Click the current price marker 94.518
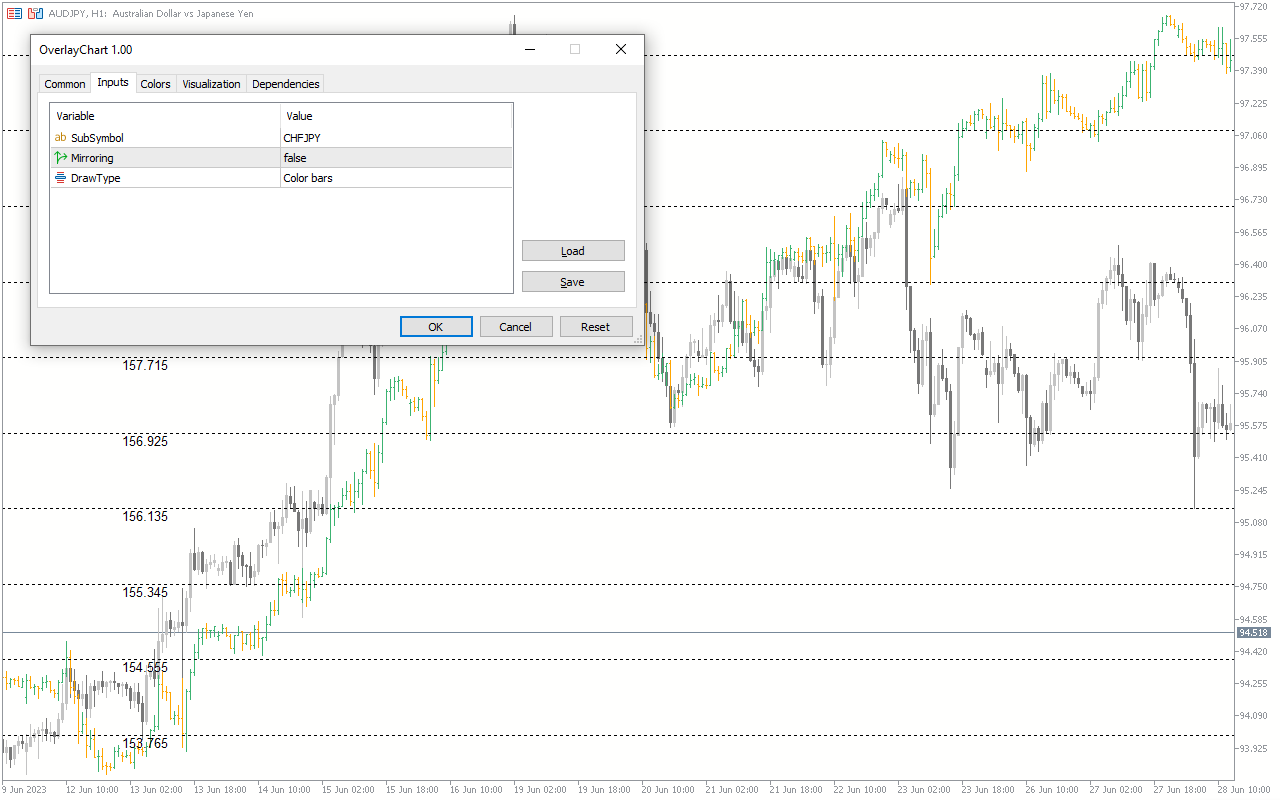Screen dimensions: 1280x800 pyautogui.click(x=1253, y=633)
